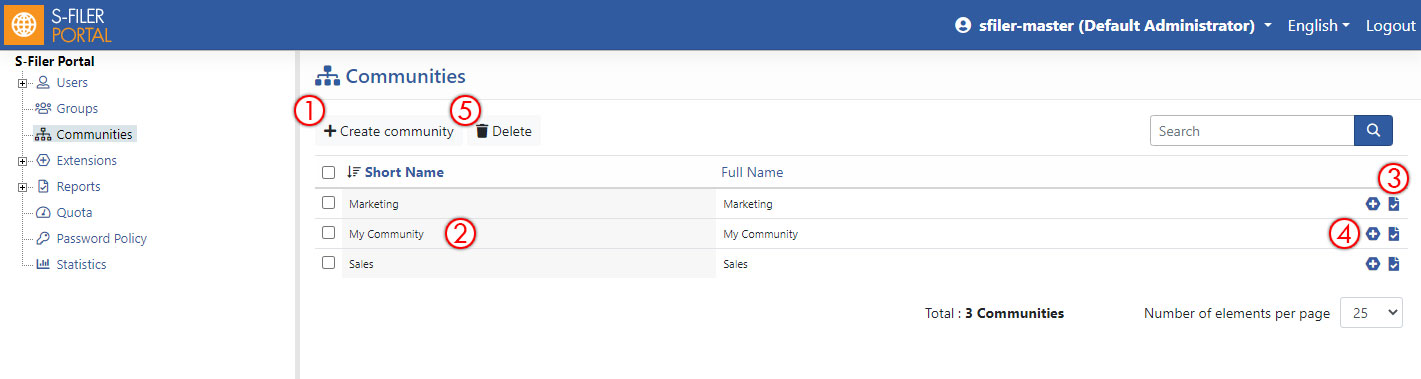The height and width of the screenshot is (379, 1421).
Task: Open the Password Policy menu item
Action: (x=101, y=238)
